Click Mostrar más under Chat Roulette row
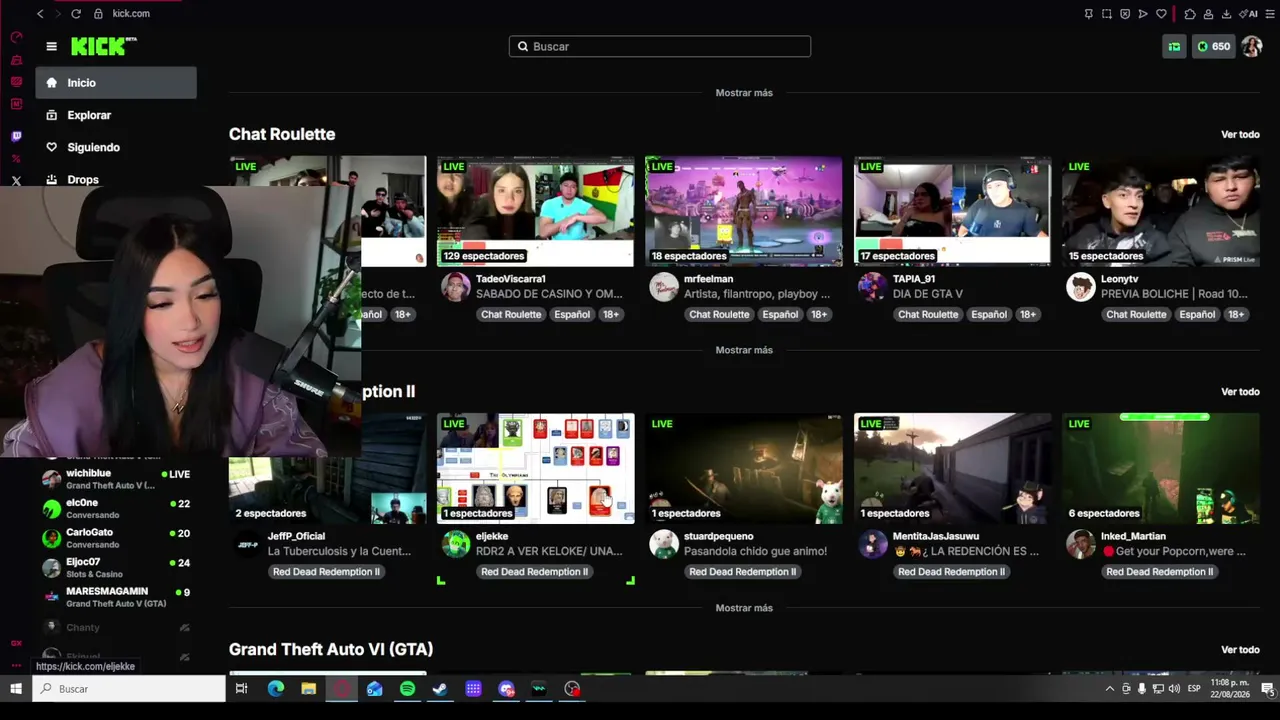 pos(744,350)
